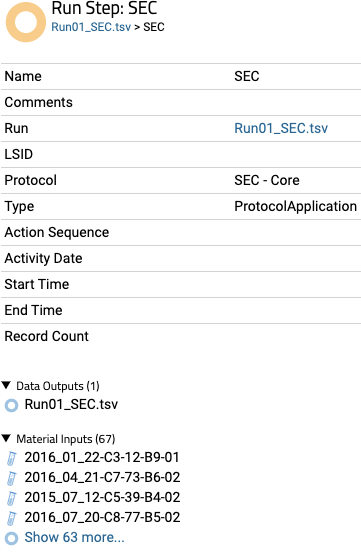Click vial icon next to 2016_07_20-C8-77-B5-02

tap(11, 518)
